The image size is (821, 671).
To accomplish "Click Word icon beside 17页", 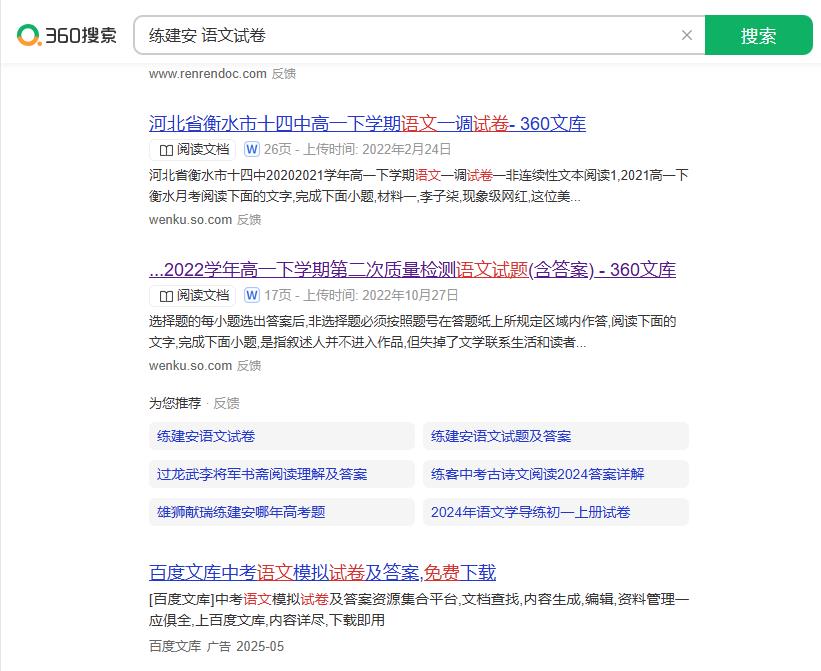I will 252,295.
